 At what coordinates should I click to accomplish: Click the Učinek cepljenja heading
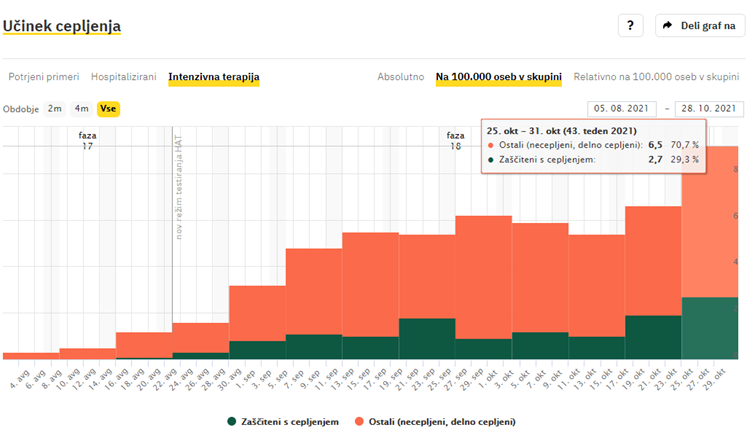(61, 26)
